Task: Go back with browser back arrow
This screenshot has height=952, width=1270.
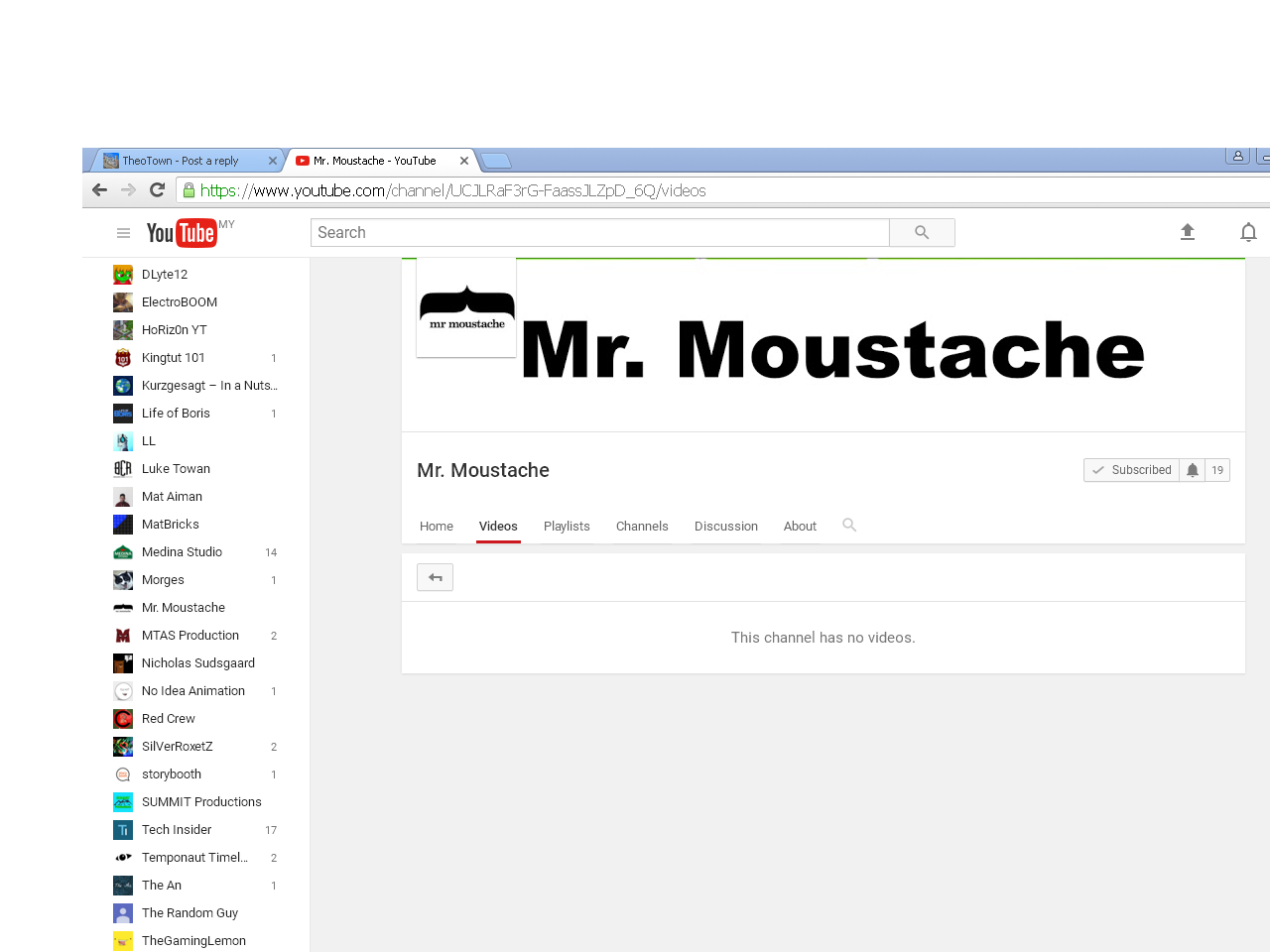Action: coord(99,190)
